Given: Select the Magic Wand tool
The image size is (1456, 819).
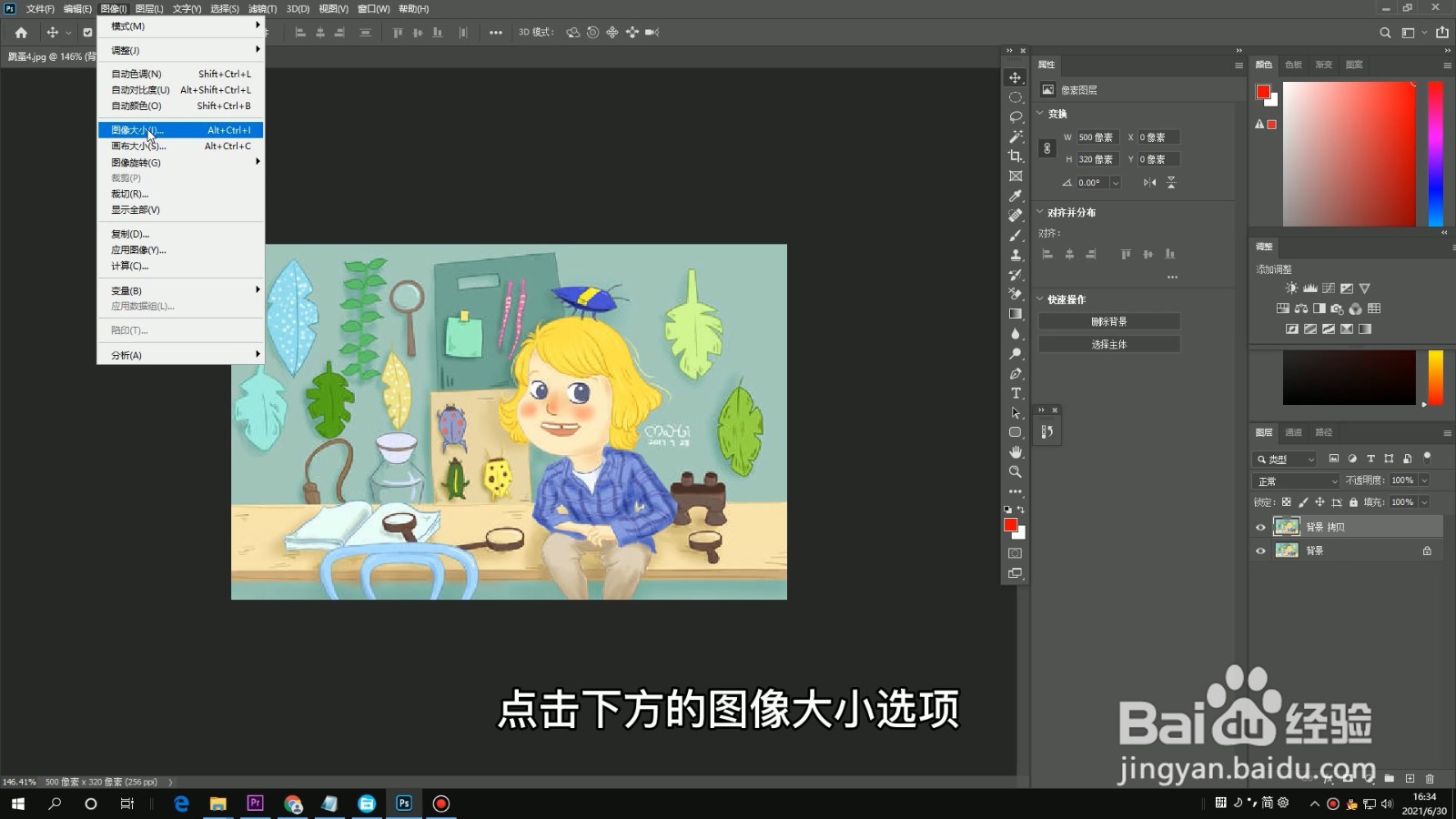Looking at the screenshot, I should (x=1016, y=136).
